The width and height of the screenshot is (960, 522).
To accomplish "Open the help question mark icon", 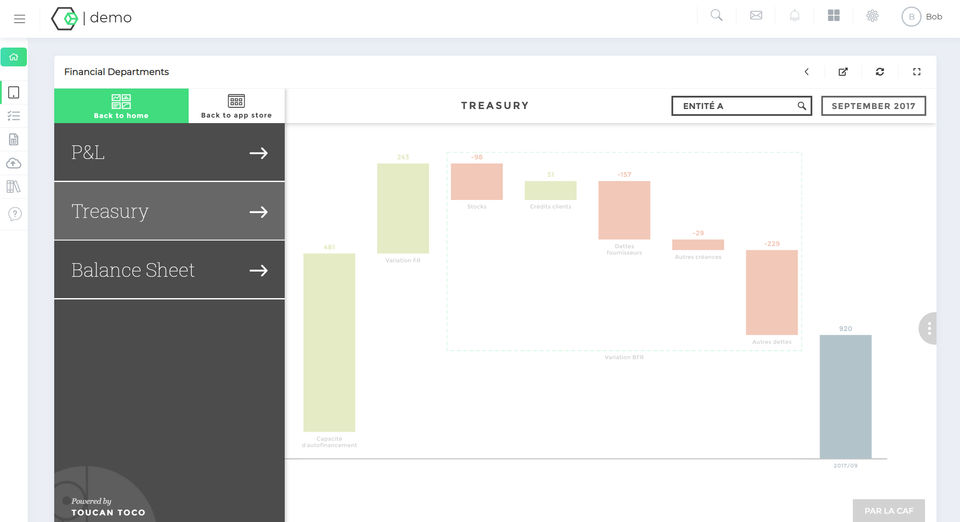I will tap(14, 213).
